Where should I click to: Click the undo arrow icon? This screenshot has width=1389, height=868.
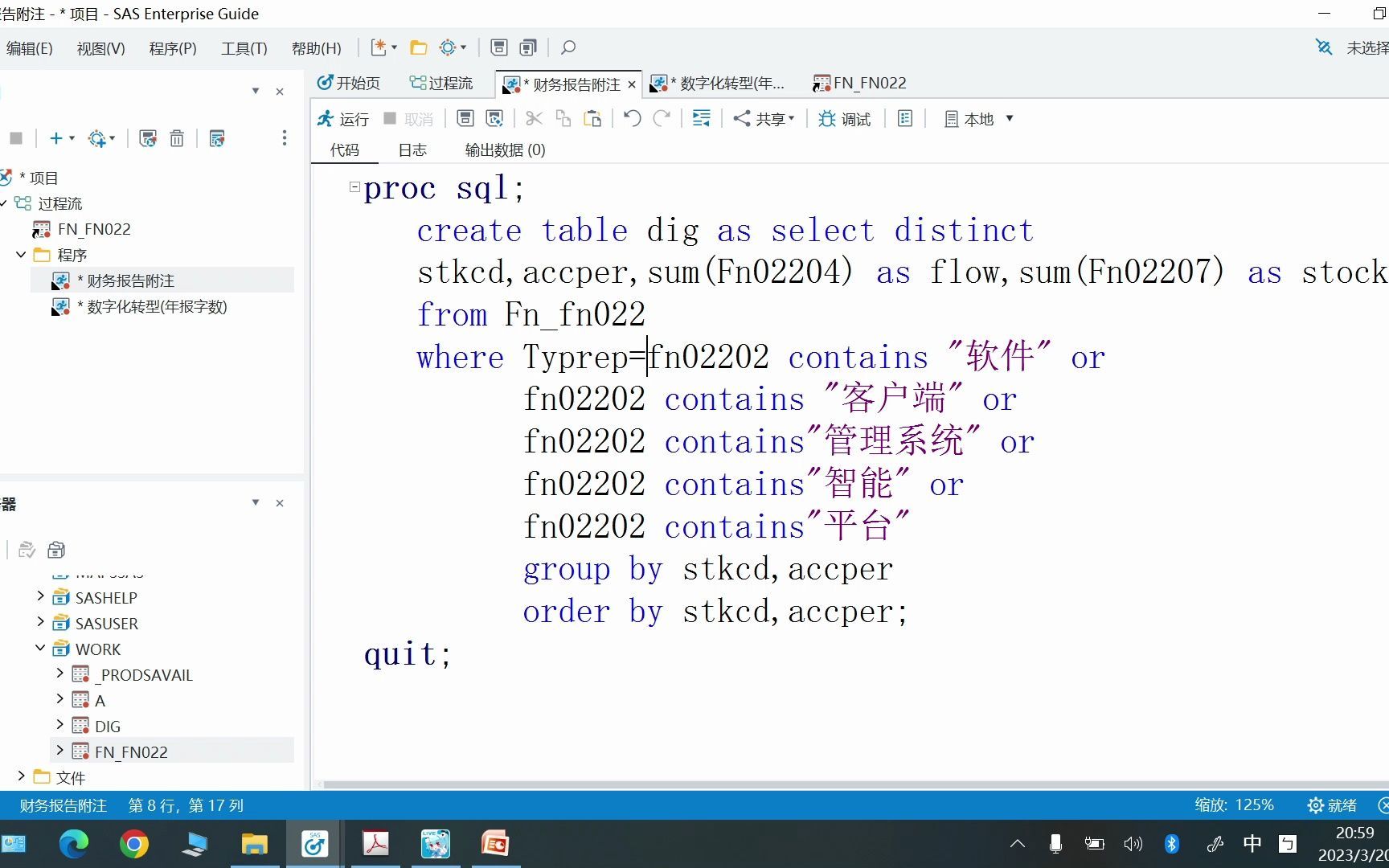(633, 119)
